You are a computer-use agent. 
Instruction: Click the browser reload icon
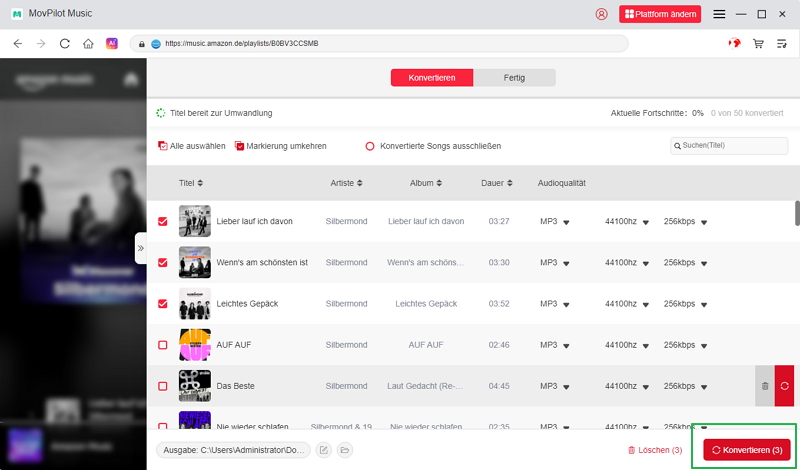[x=65, y=44]
